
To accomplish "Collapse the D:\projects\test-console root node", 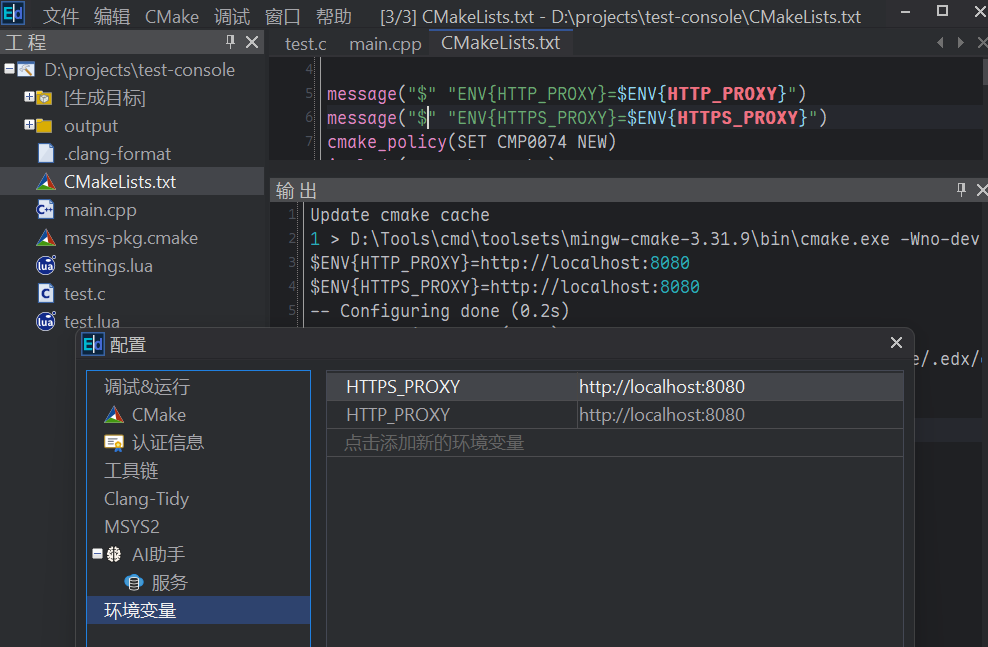I will tap(9, 70).
